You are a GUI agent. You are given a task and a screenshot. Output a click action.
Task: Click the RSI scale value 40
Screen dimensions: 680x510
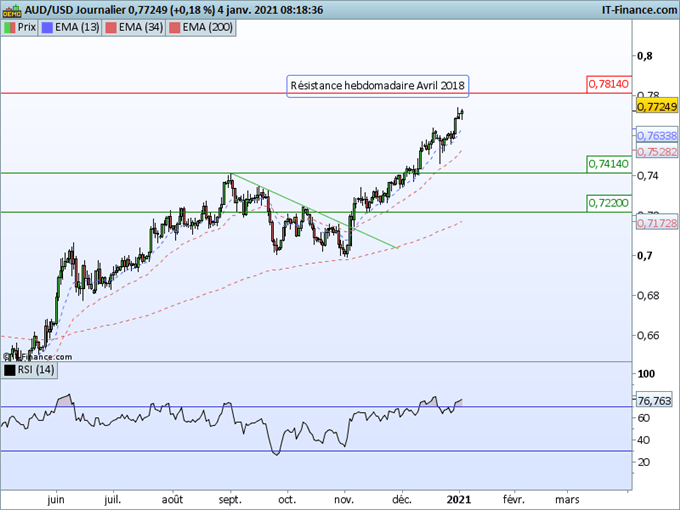(x=644, y=440)
